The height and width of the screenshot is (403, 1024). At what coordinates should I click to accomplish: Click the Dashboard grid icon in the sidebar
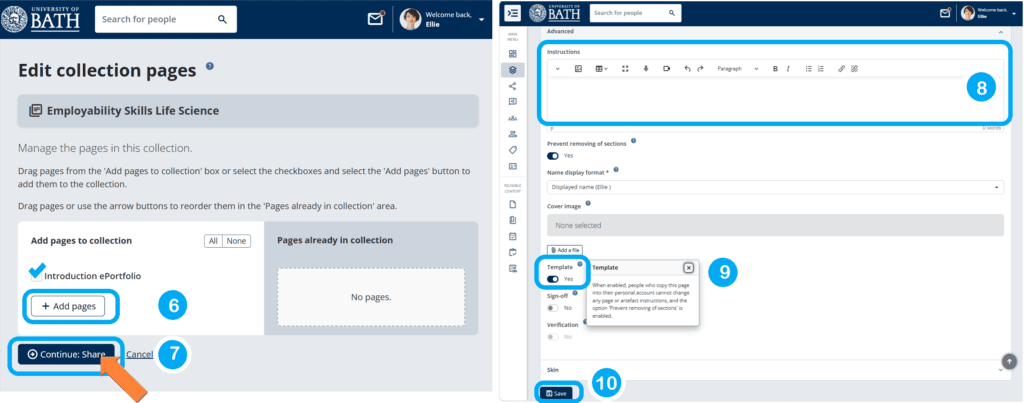tap(513, 54)
